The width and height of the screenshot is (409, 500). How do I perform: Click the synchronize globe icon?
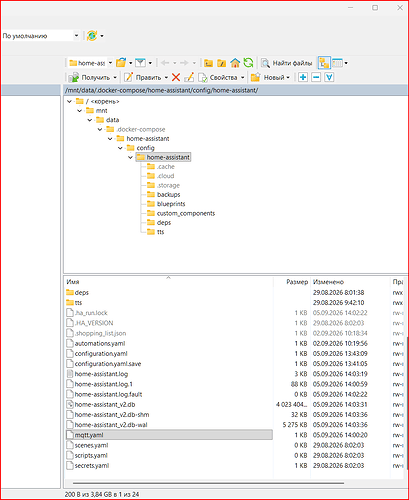(92, 35)
